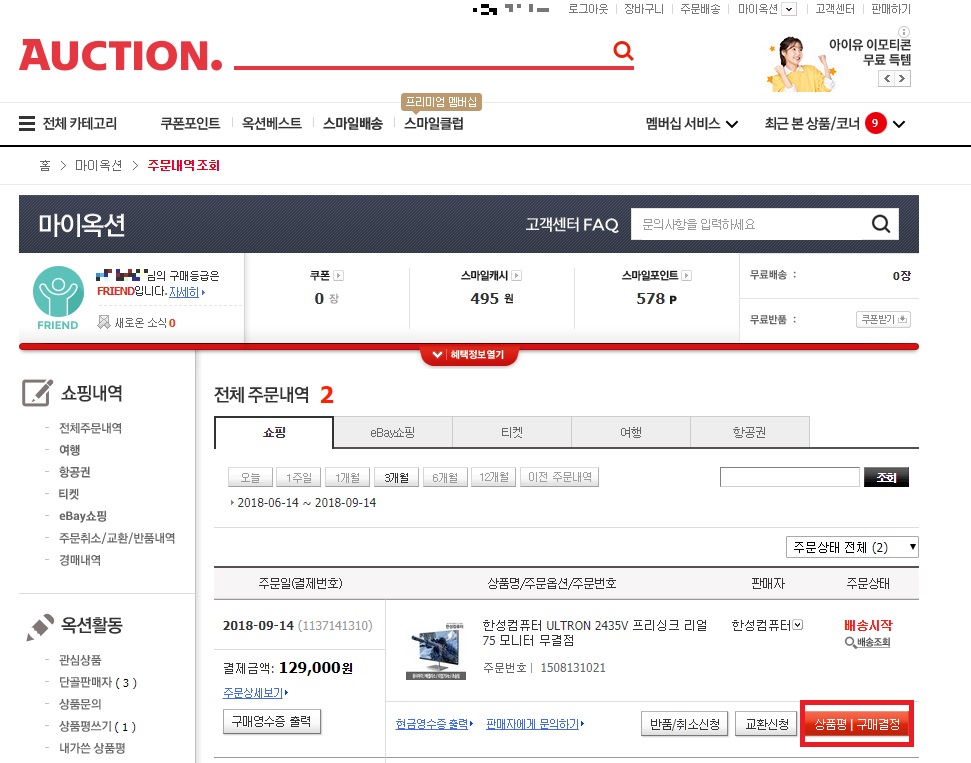This screenshot has width=971, height=763.
Task: Open the 주문상태 전체 (2) dropdown
Action: point(852,547)
